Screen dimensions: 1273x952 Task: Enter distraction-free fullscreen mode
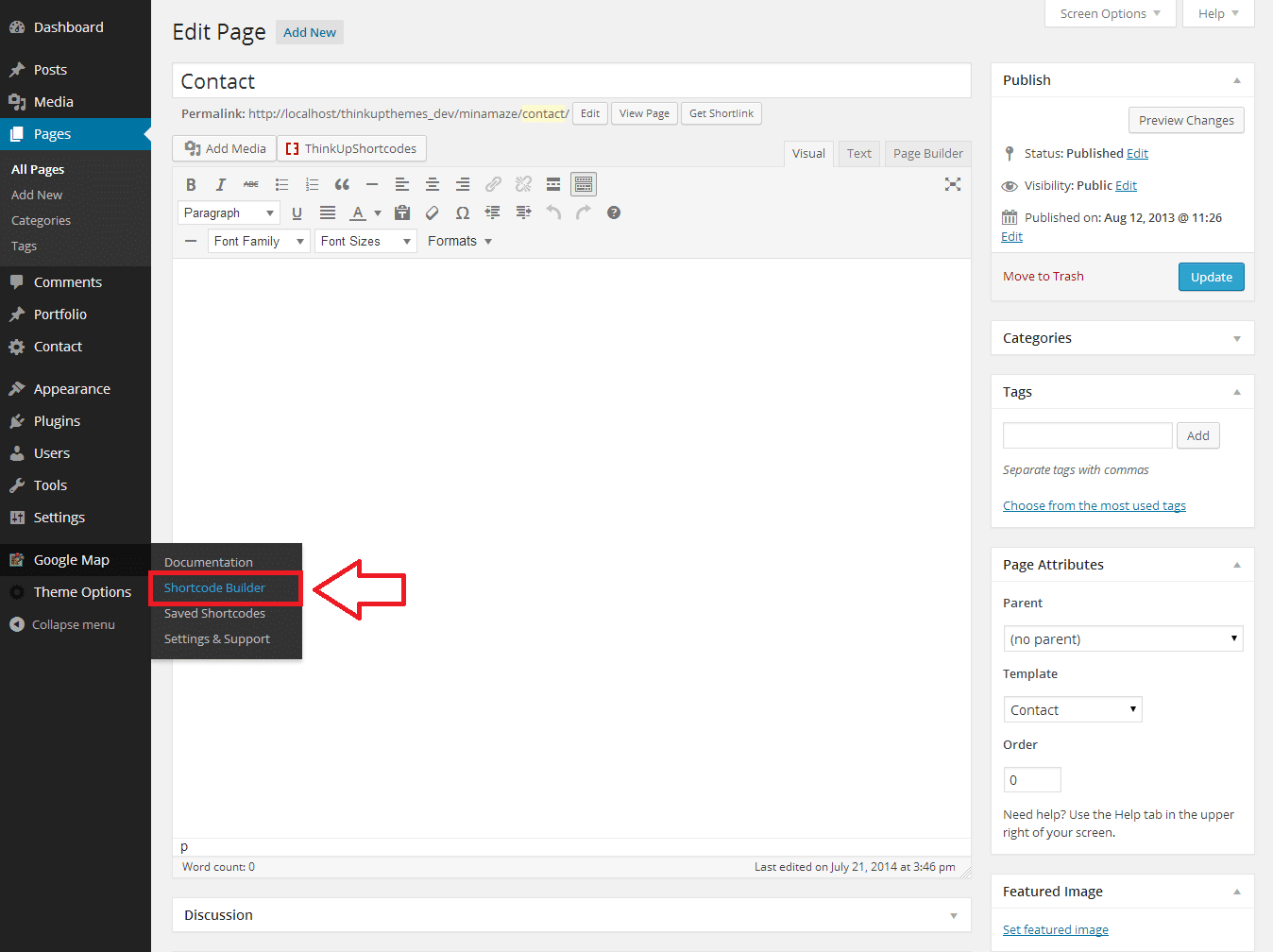click(x=953, y=185)
